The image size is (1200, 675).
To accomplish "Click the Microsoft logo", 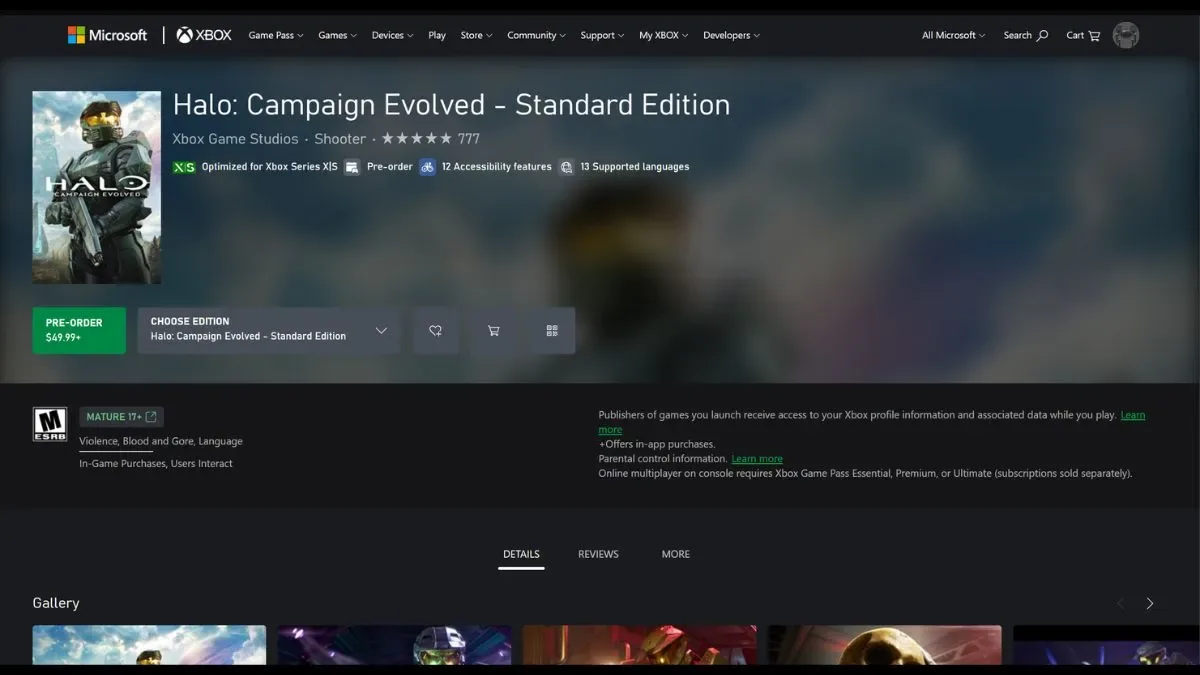I will pos(107,35).
